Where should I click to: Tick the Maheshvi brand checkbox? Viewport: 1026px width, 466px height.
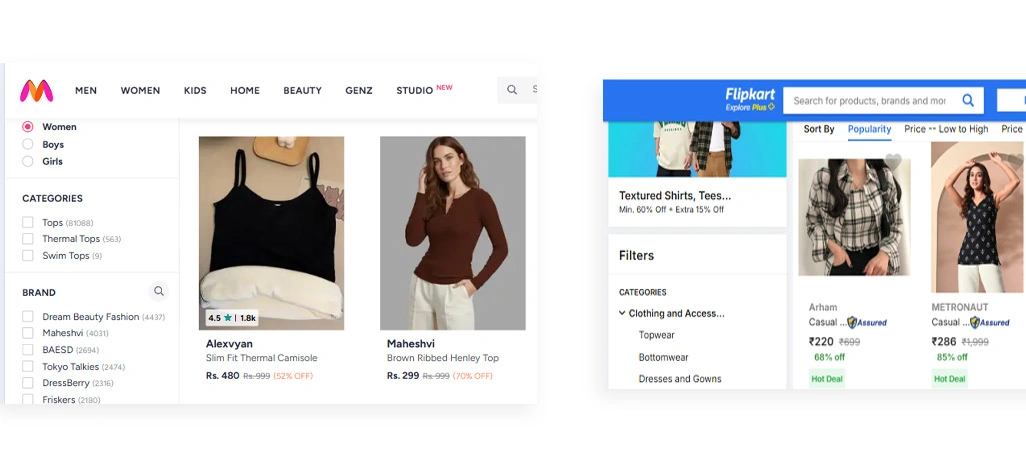[x=28, y=333]
